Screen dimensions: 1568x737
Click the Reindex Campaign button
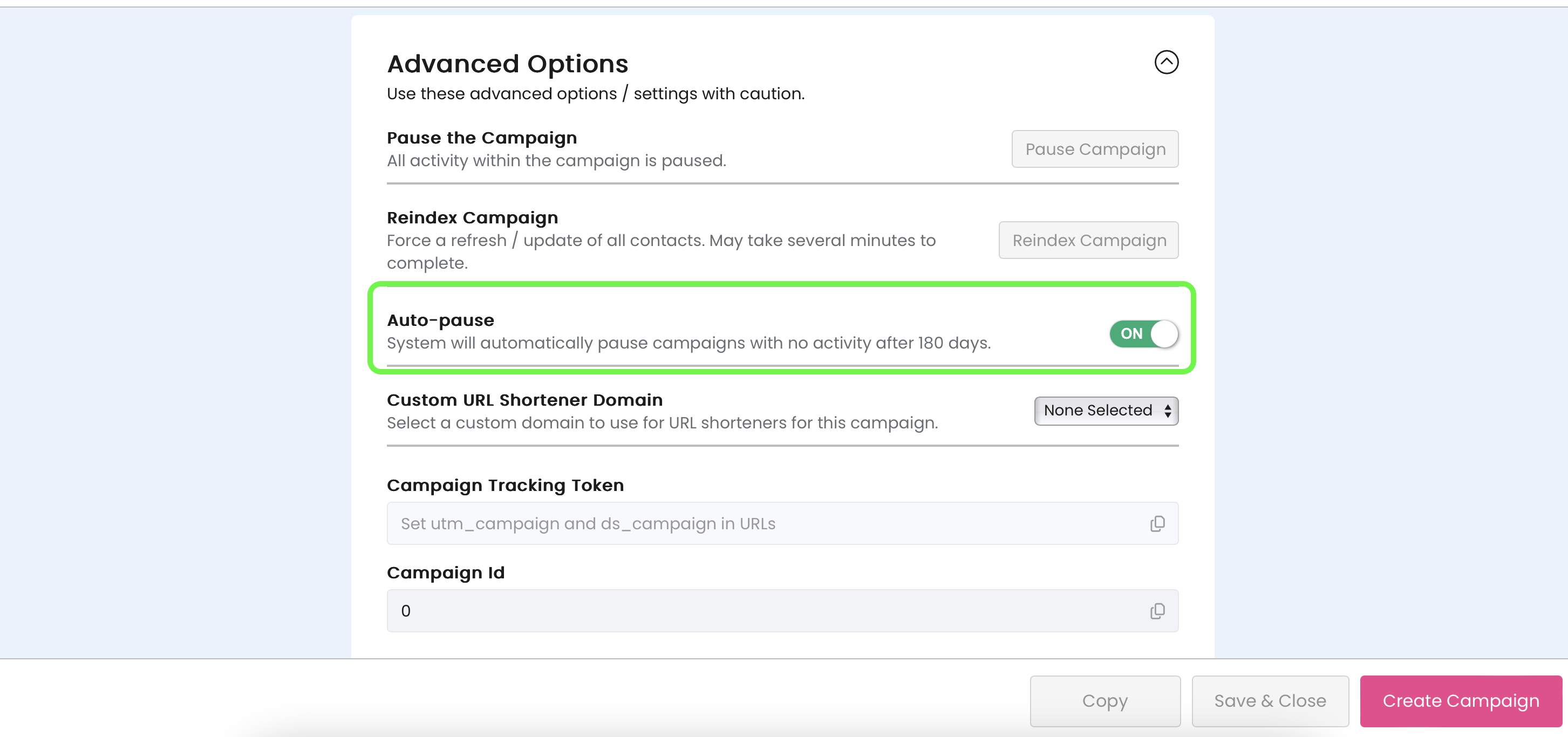point(1088,241)
